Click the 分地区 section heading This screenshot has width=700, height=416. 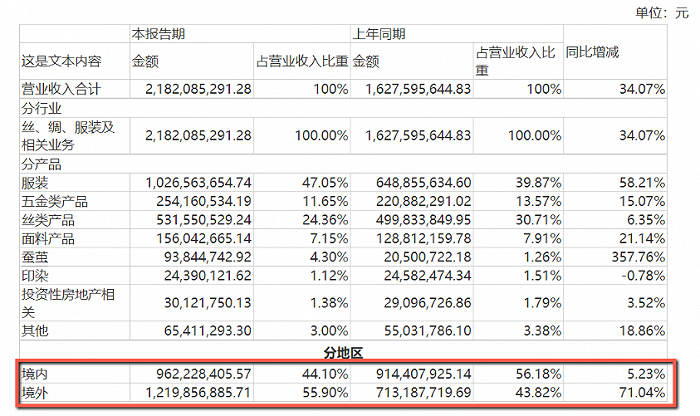pyautogui.click(x=343, y=353)
